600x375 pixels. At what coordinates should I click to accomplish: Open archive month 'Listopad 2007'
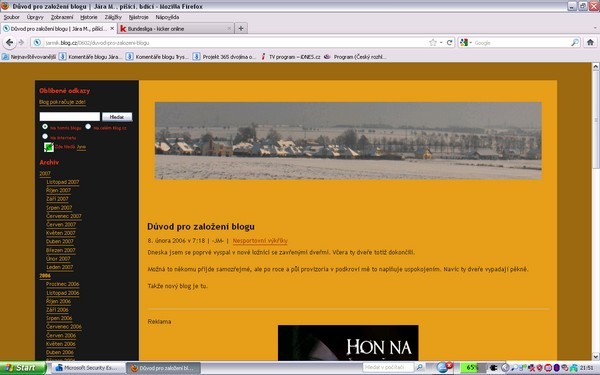(63, 182)
